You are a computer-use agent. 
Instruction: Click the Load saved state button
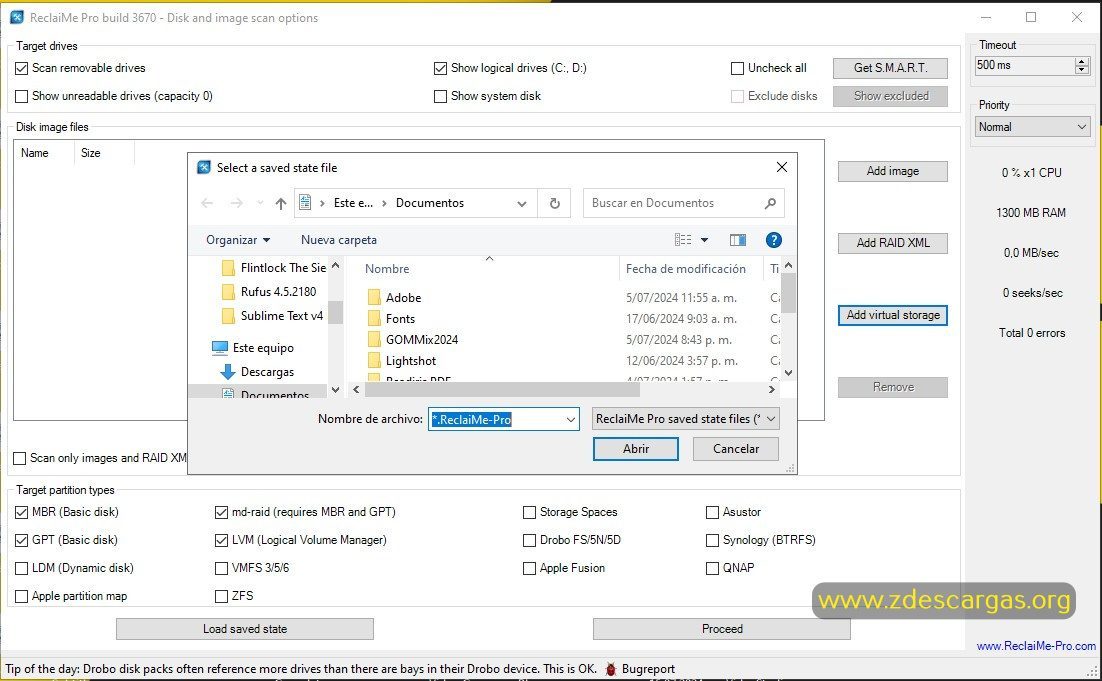[245, 629]
